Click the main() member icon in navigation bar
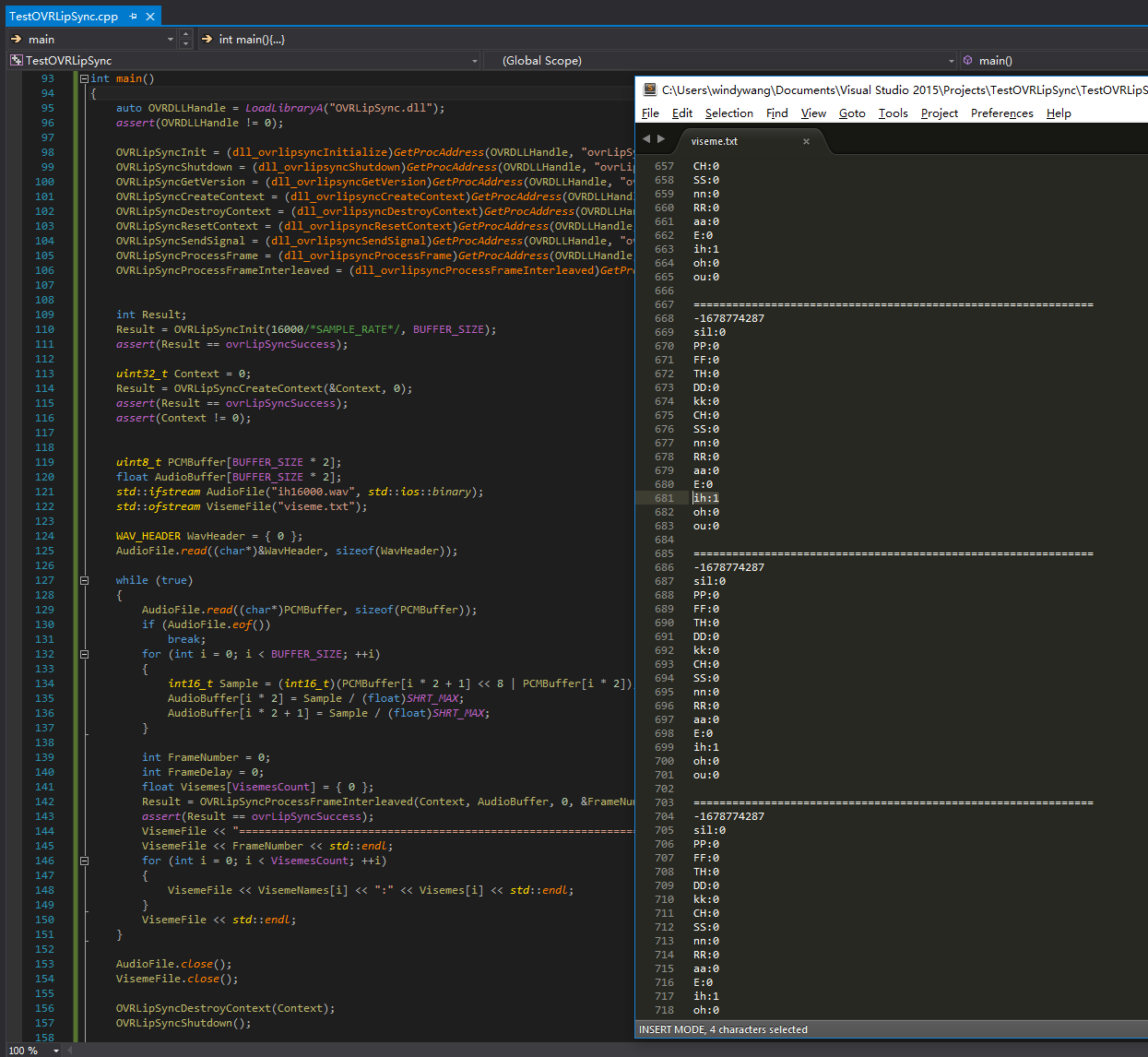The height and width of the screenshot is (1057, 1148). [x=967, y=61]
